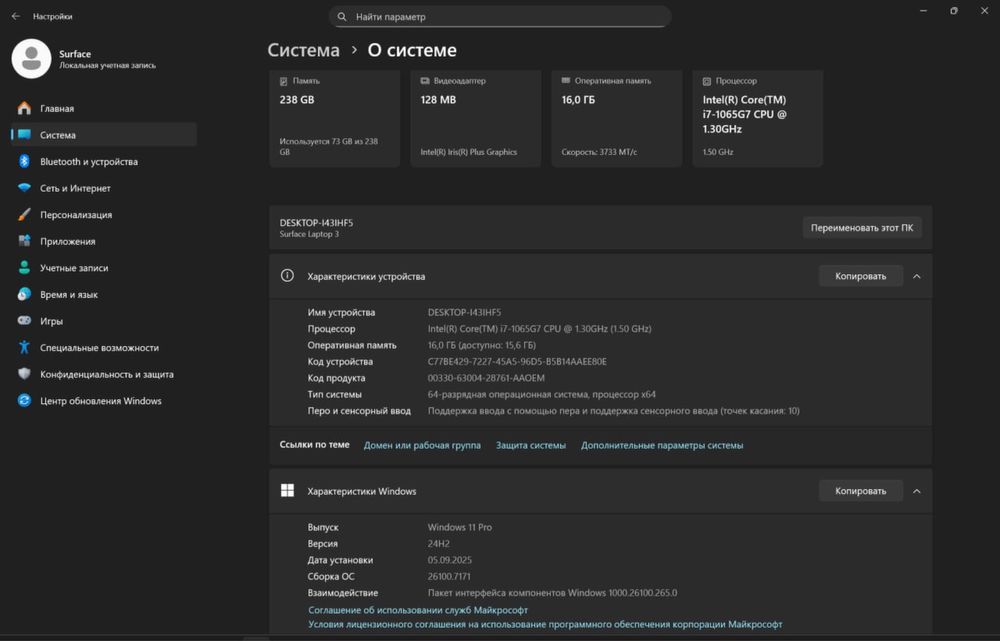Open the Приложения apps icon
The width and height of the screenshot is (1000, 641).
24,241
